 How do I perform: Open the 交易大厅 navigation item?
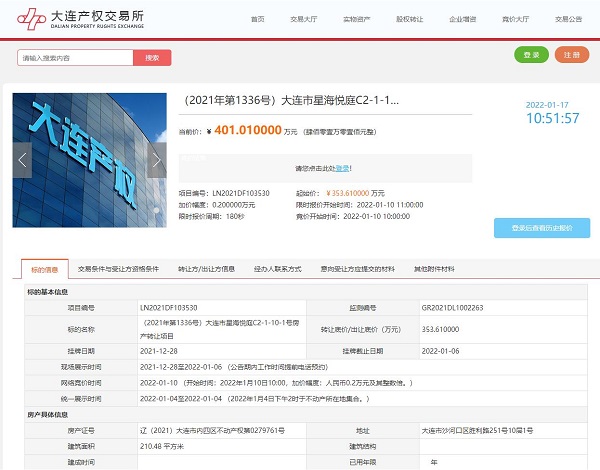[303, 19]
